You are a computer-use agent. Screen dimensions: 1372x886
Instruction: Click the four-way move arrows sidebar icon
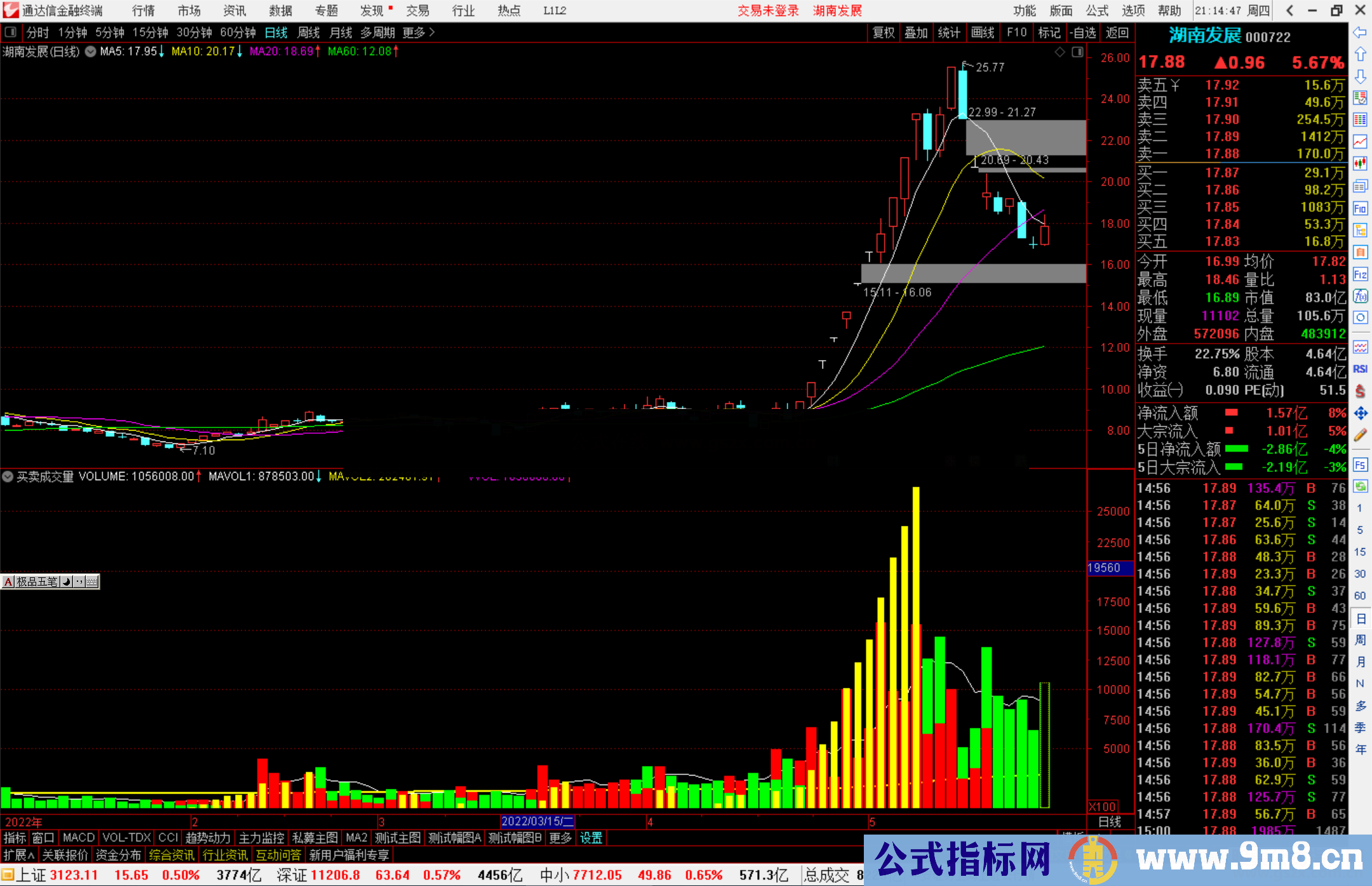1360,413
